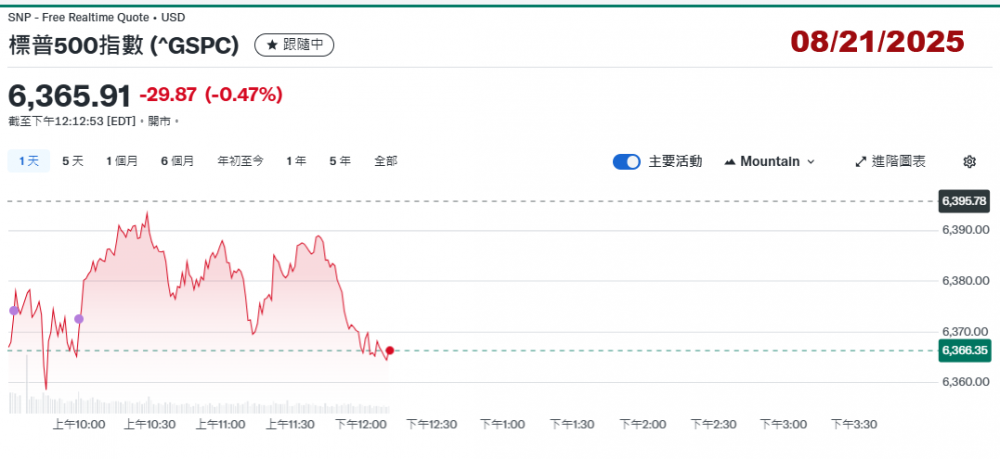Screen dimensions: 1000x459
Task: Click the star 跟隨中 follow button
Action: coord(294,45)
